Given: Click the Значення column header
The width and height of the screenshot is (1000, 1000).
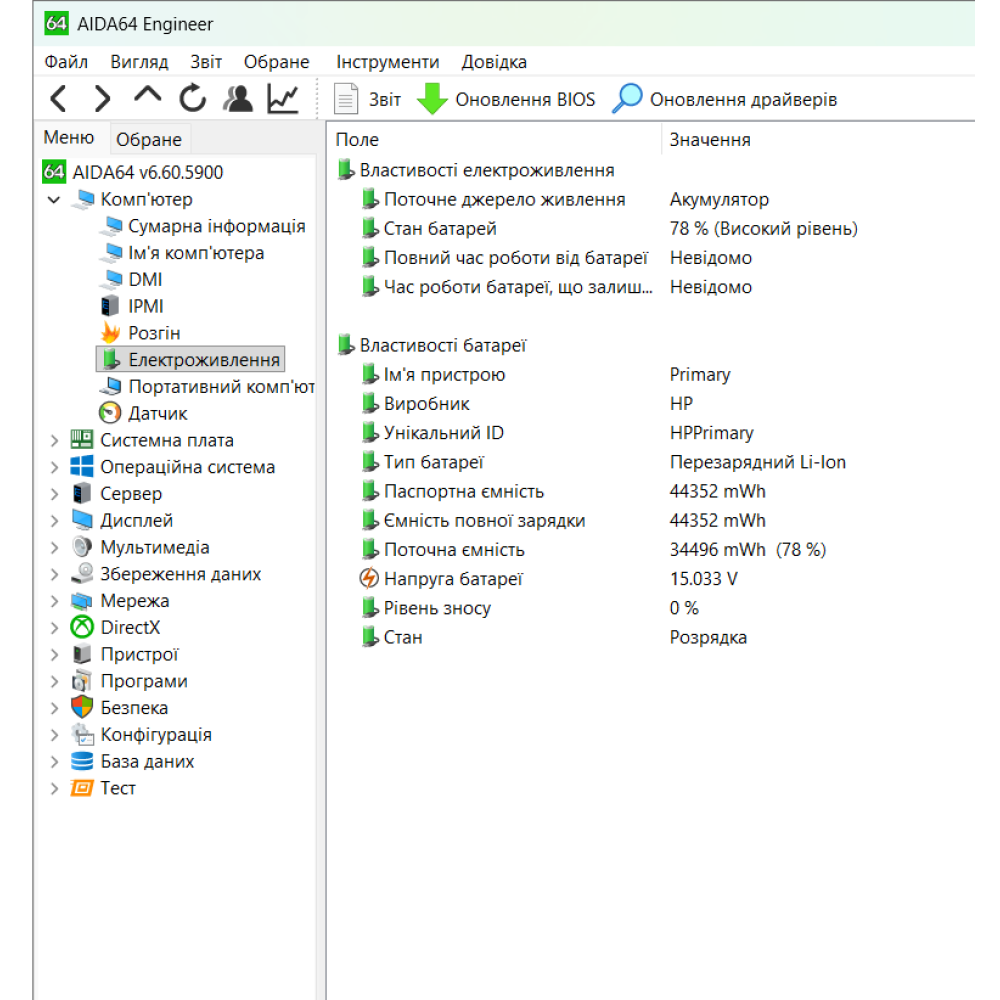Looking at the screenshot, I should pyautogui.click(x=710, y=140).
